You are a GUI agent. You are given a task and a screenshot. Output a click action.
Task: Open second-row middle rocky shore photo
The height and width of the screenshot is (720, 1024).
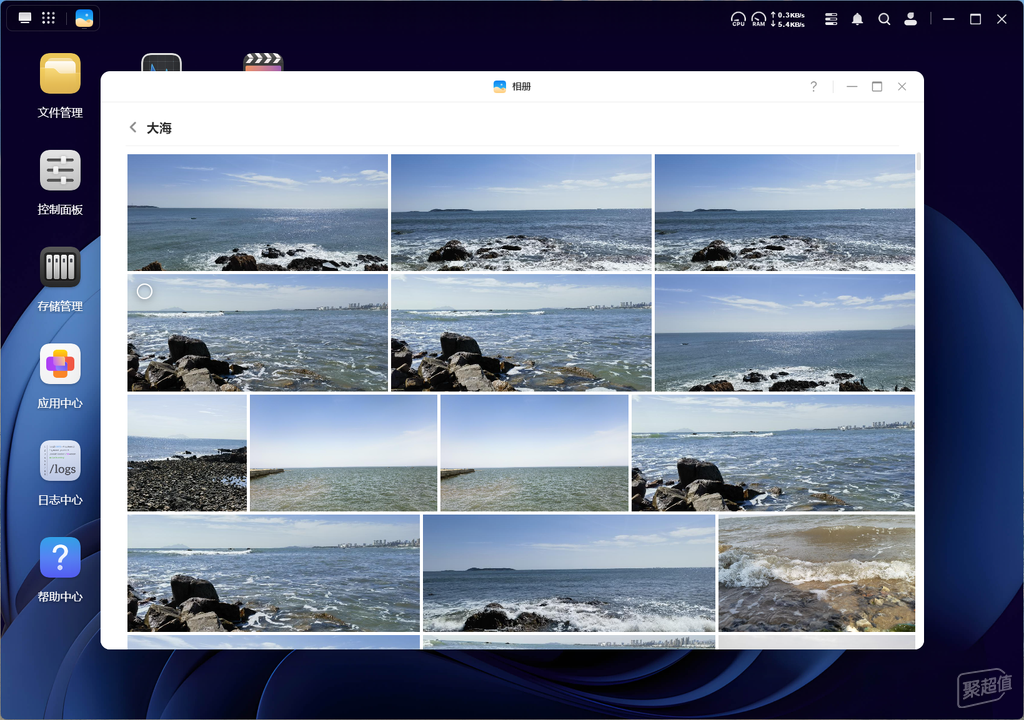coord(521,333)
